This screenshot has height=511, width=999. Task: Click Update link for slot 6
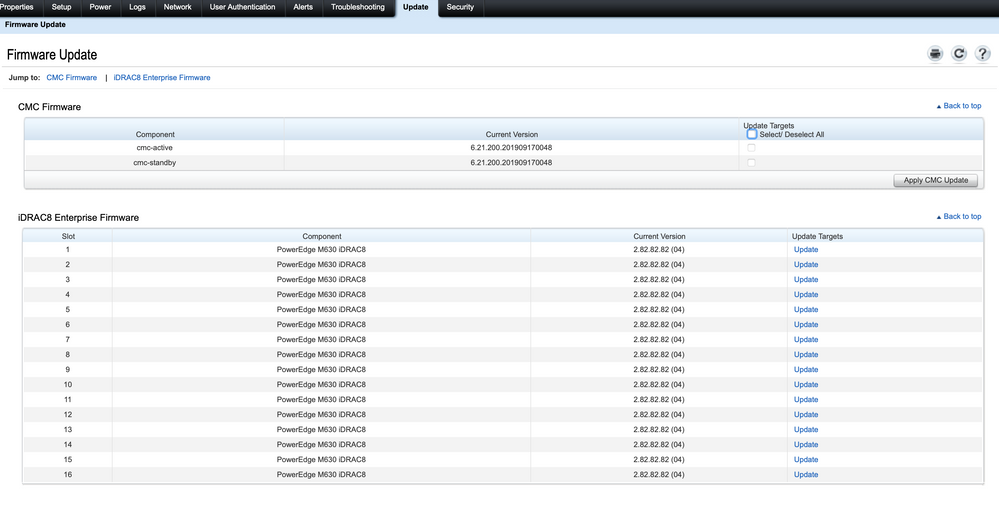click(806, 325)
